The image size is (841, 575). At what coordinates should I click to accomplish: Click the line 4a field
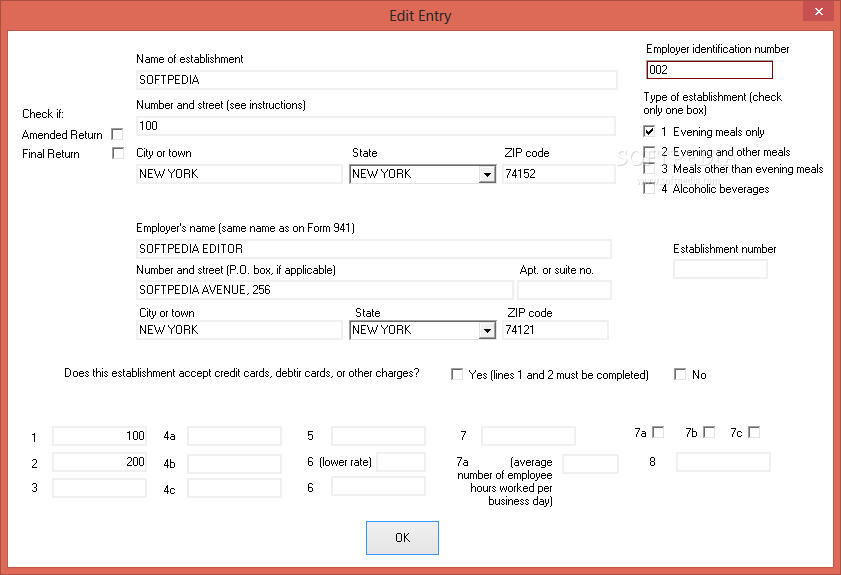click(x=234, y=436)
